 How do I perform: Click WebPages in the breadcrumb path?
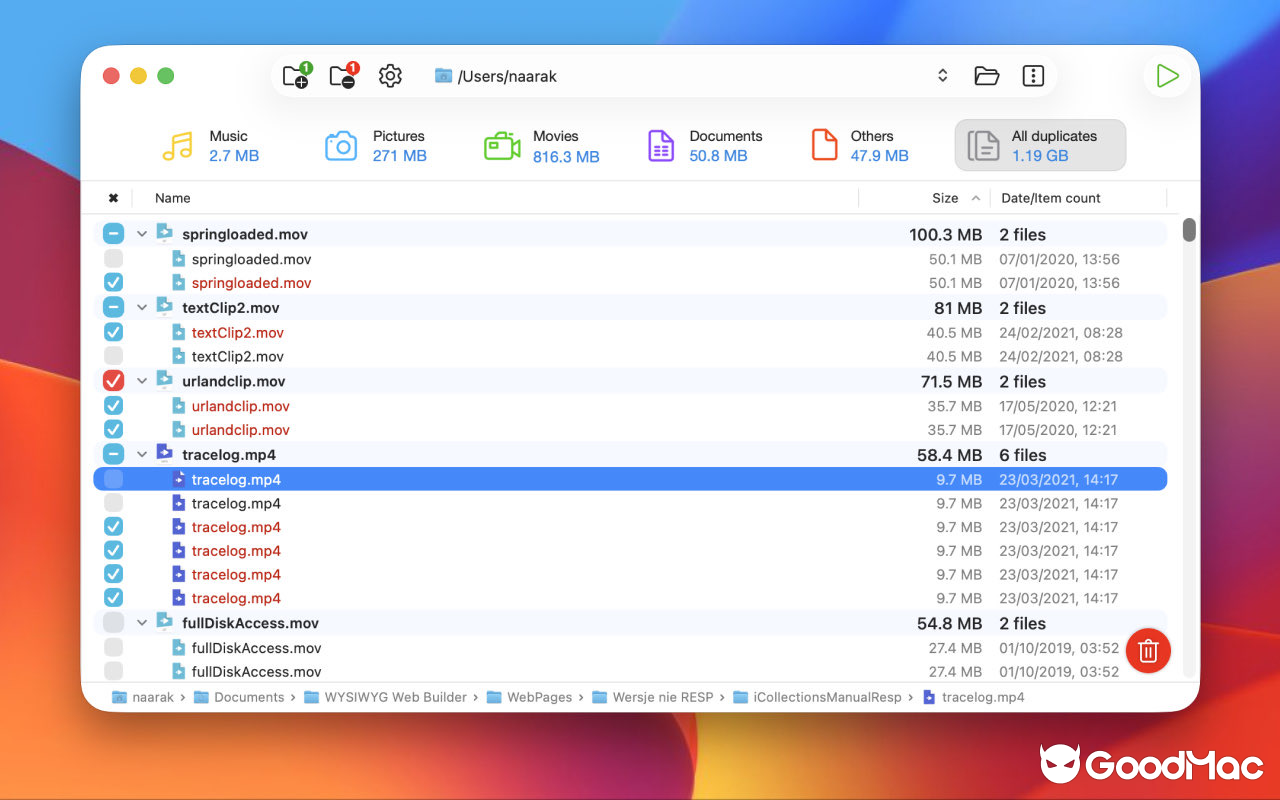[x=539, y=697]
